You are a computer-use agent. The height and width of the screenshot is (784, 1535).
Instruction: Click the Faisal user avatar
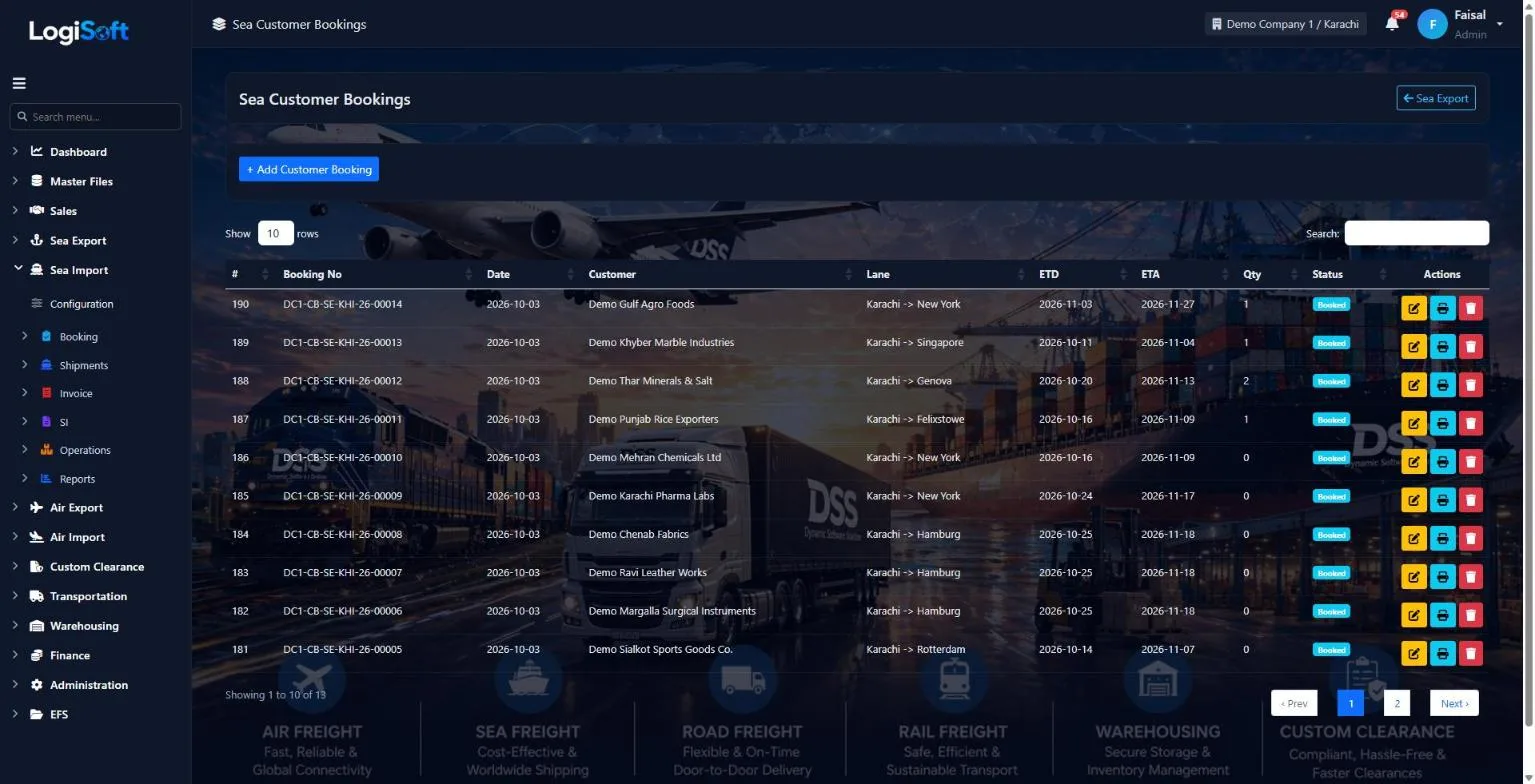coord(1432,24)
